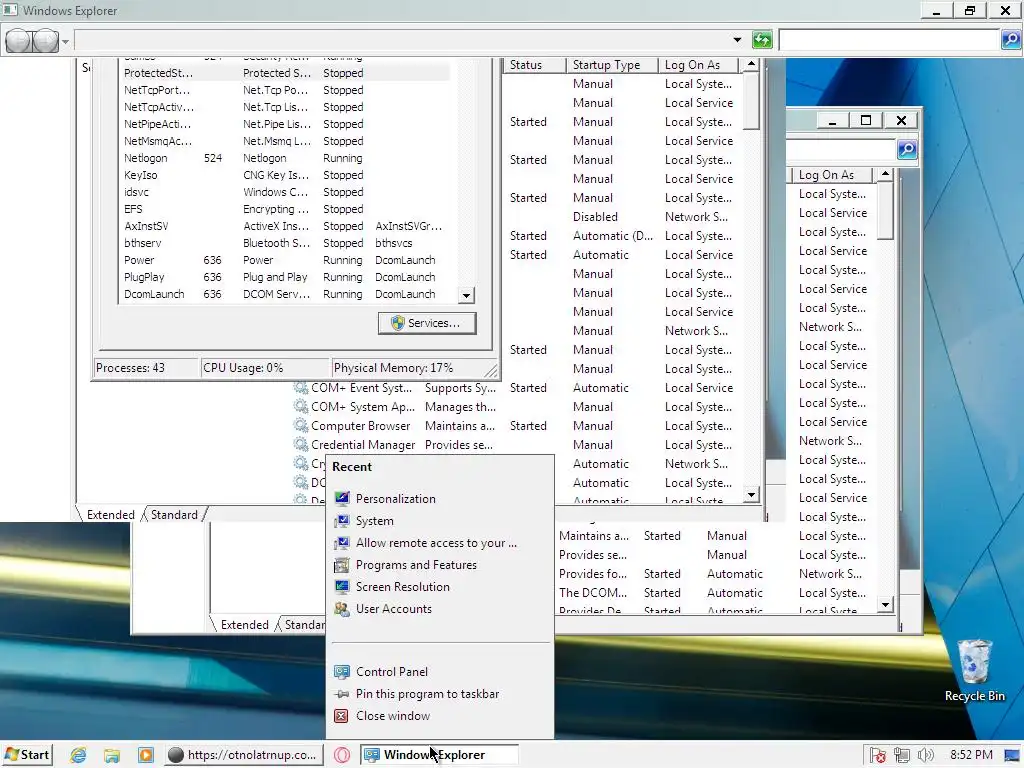This screenshot has width=1024, height=768.
Task: Click the network icon in system tray
Action: [902, 756]
